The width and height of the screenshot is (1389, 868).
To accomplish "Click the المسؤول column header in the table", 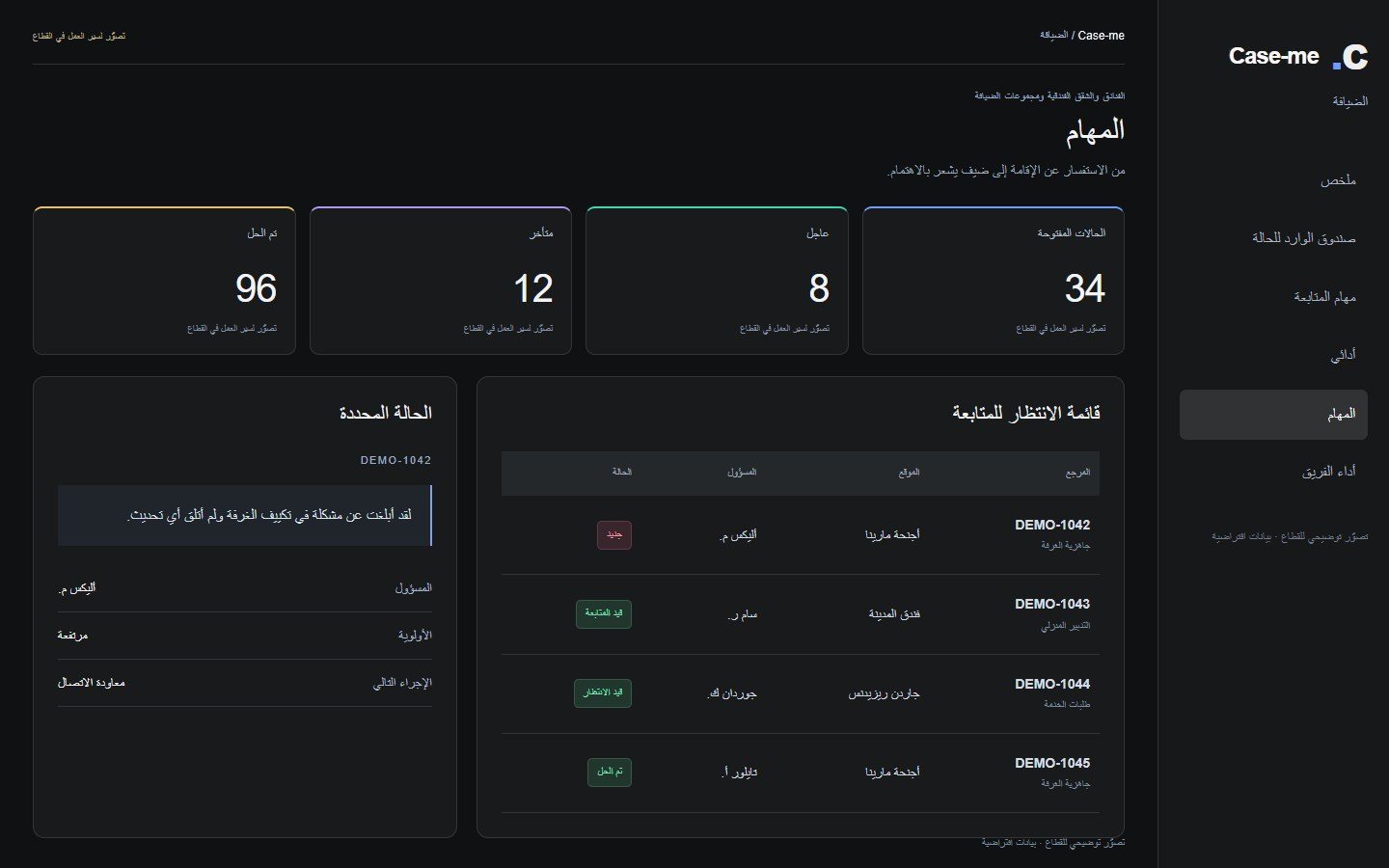I will [x=742, y=473].
